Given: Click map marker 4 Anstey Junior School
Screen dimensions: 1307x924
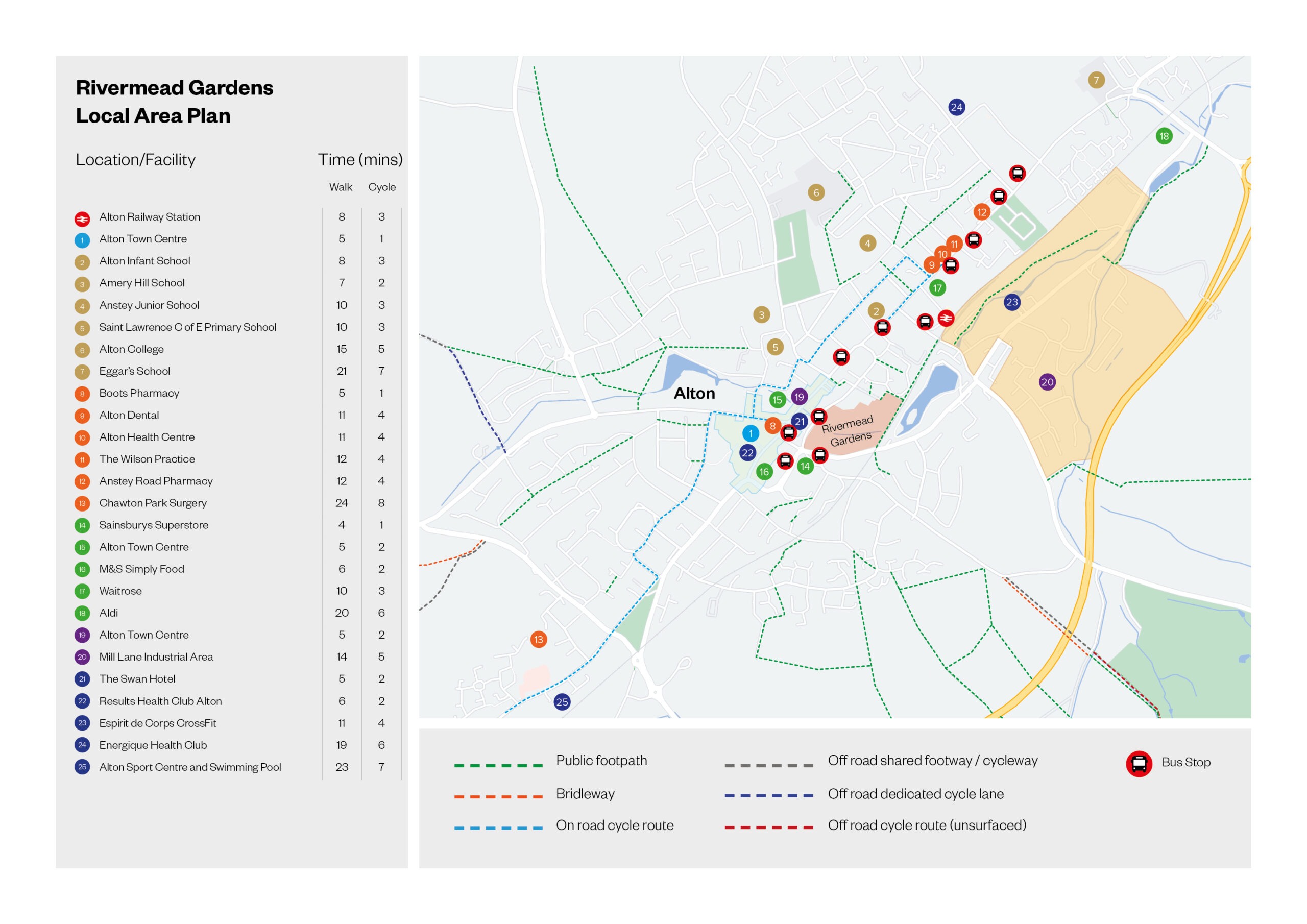Looking at the screenshot, I should tap(867, 243).
